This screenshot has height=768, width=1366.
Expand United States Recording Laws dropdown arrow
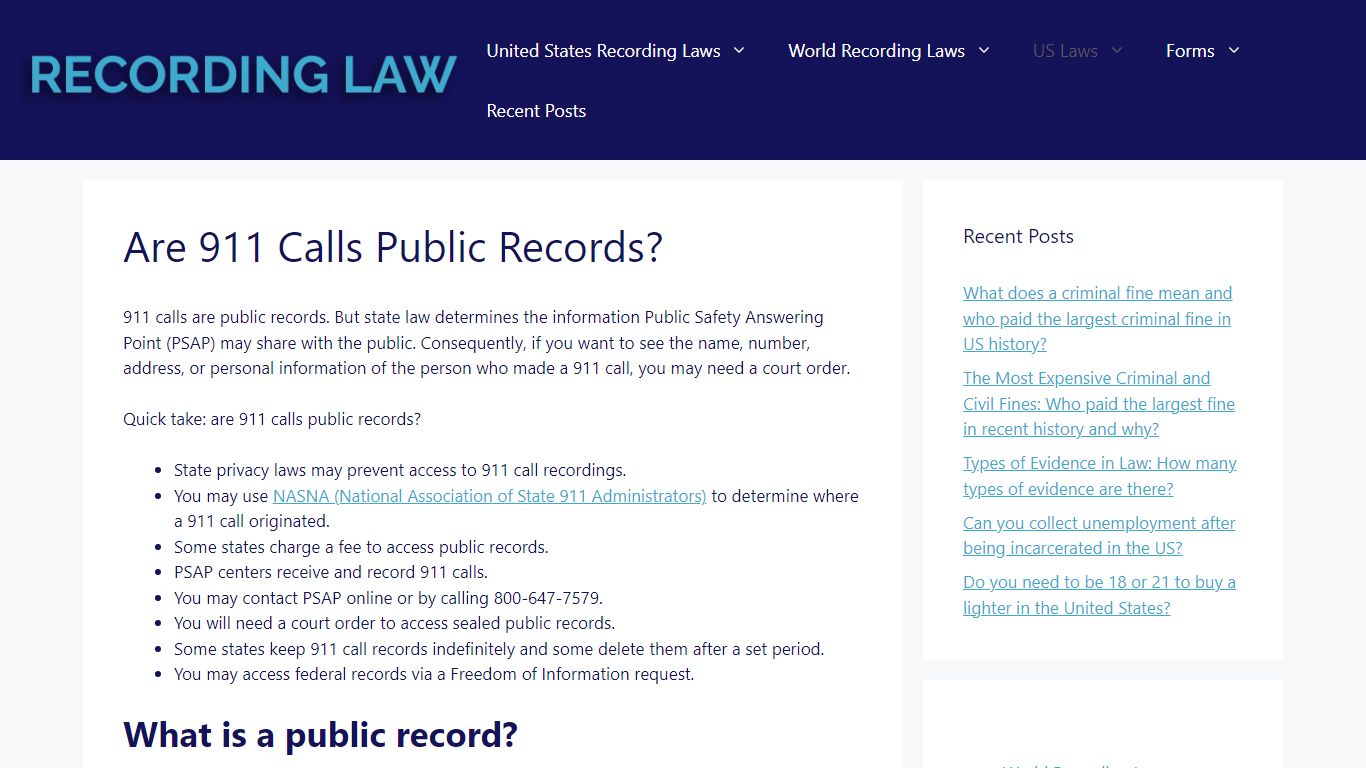coord(739,51)
